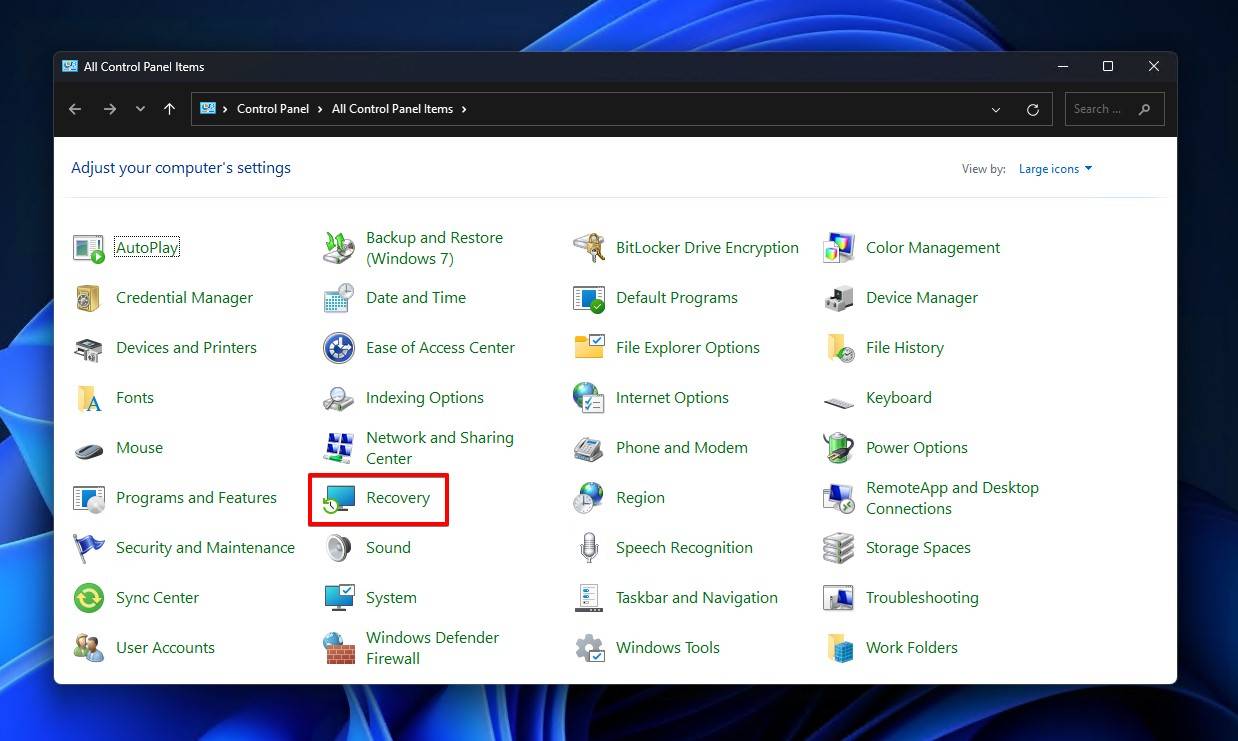Image resolution: width=1238 pixels, height=741 pixels.
Task: Open the Sound speaker icon
Action: tap(339, 548)
